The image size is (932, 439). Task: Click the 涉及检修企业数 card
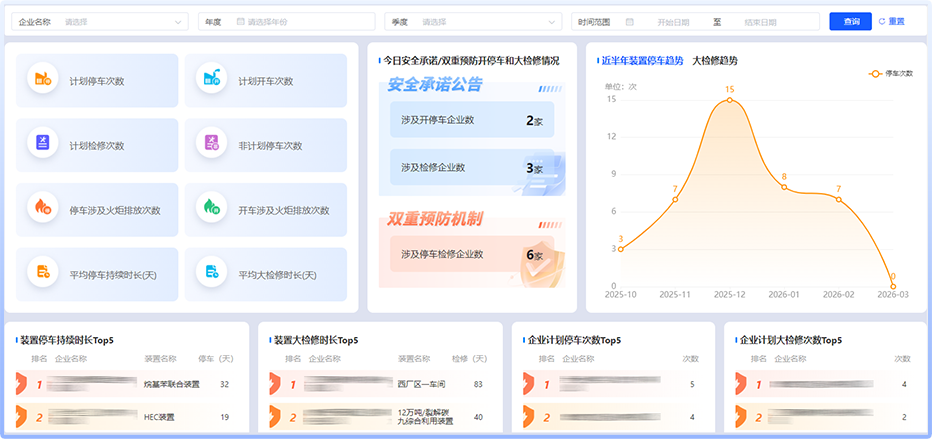472,168
